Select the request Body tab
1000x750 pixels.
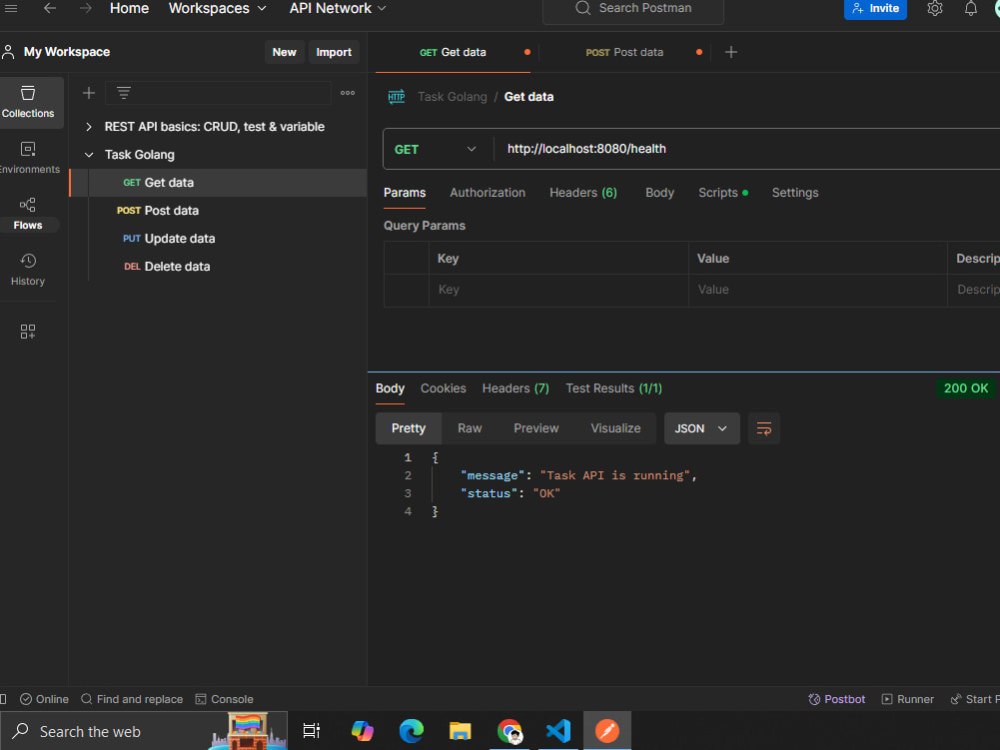pos(659,193)
